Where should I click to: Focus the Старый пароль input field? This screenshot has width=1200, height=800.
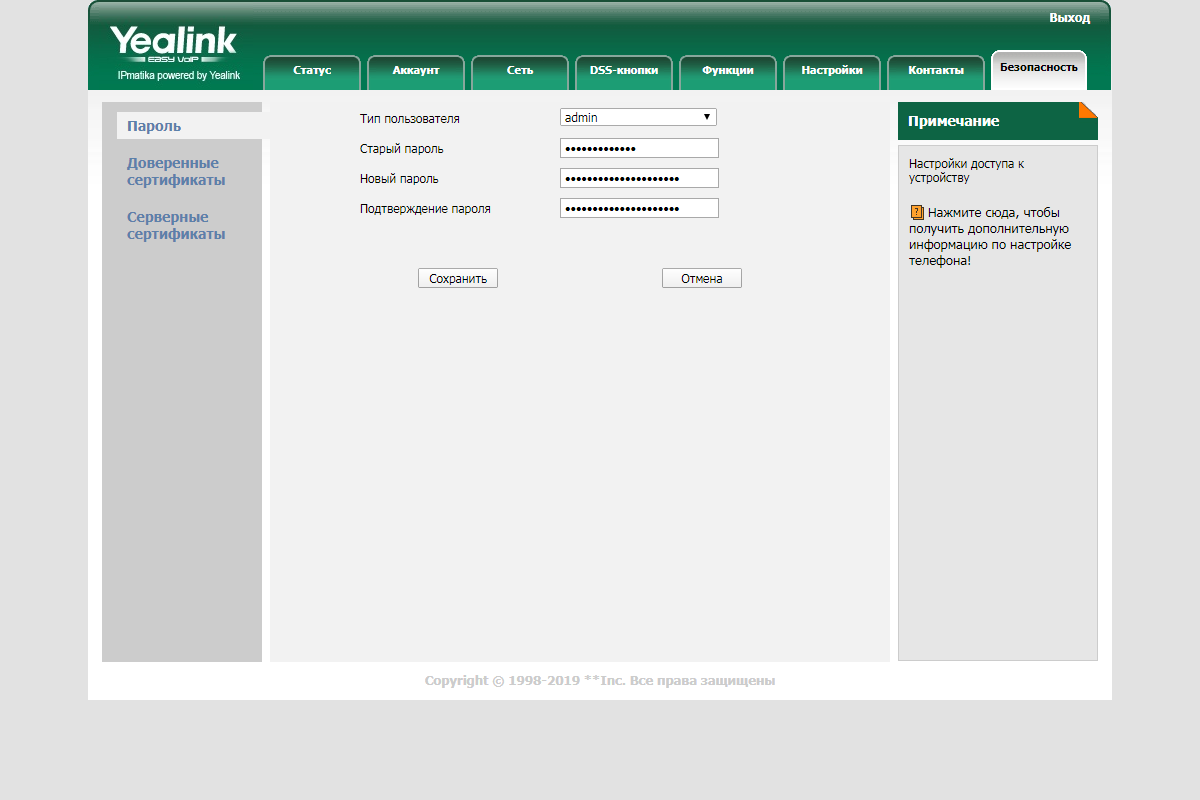click(x=639, y=148)
